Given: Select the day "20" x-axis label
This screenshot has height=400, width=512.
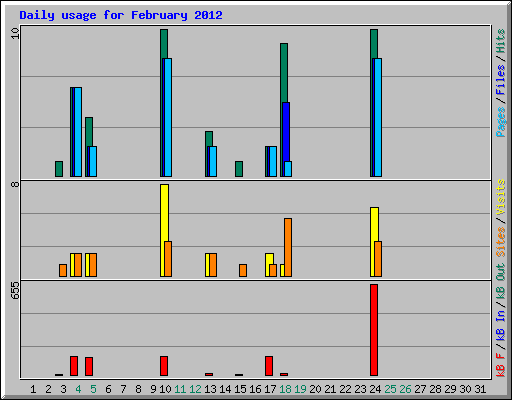Looking at the screenshot, I should coord(315,389).
